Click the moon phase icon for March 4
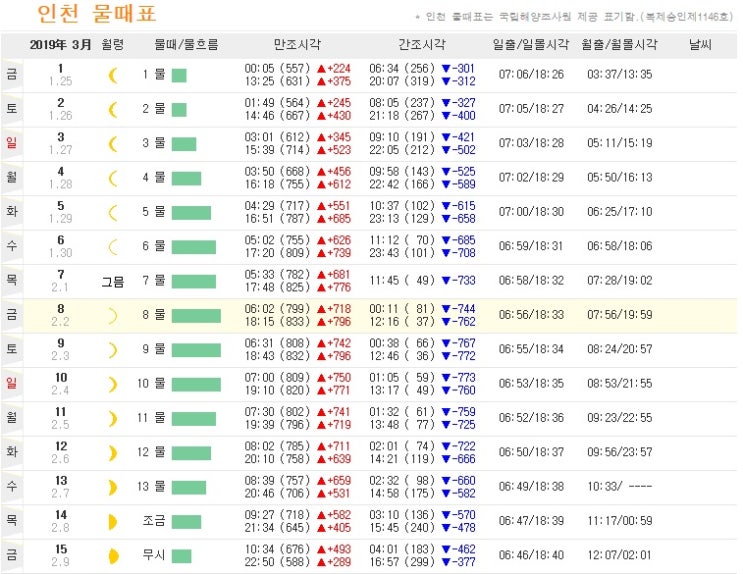 (x=113, y=178)
